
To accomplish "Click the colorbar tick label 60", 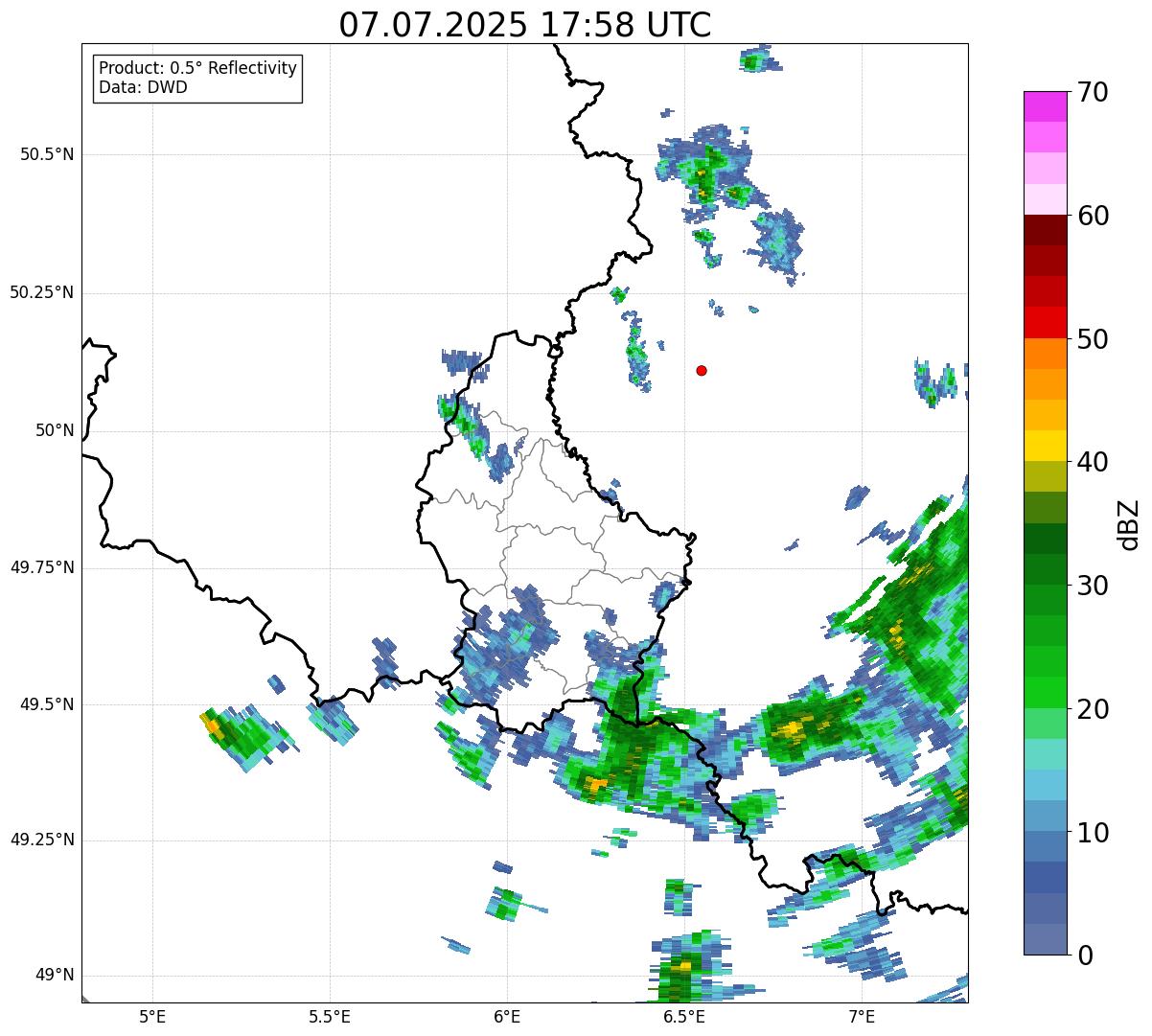I will [1094, 216].
